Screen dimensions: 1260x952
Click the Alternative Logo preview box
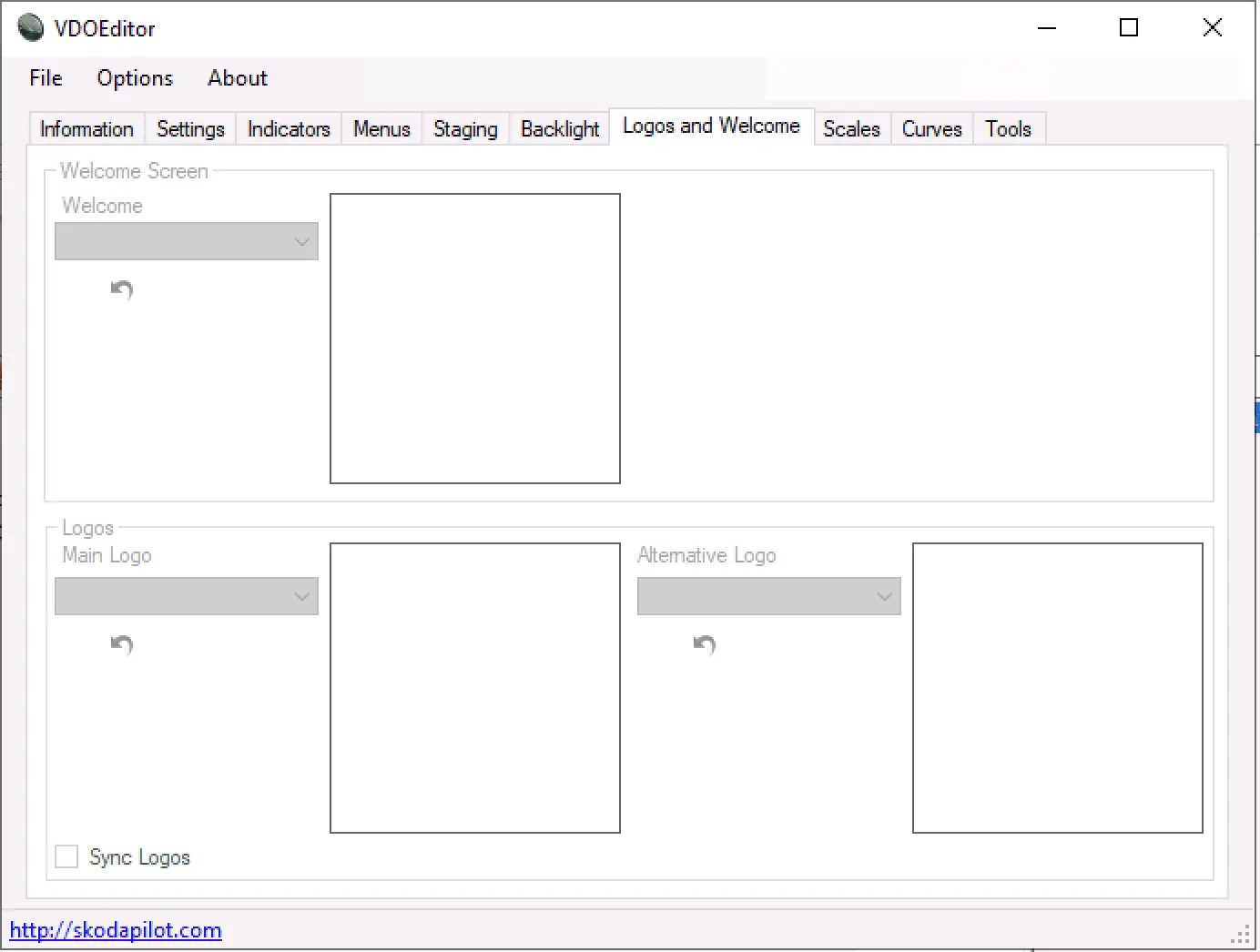tap(1058, 688)
